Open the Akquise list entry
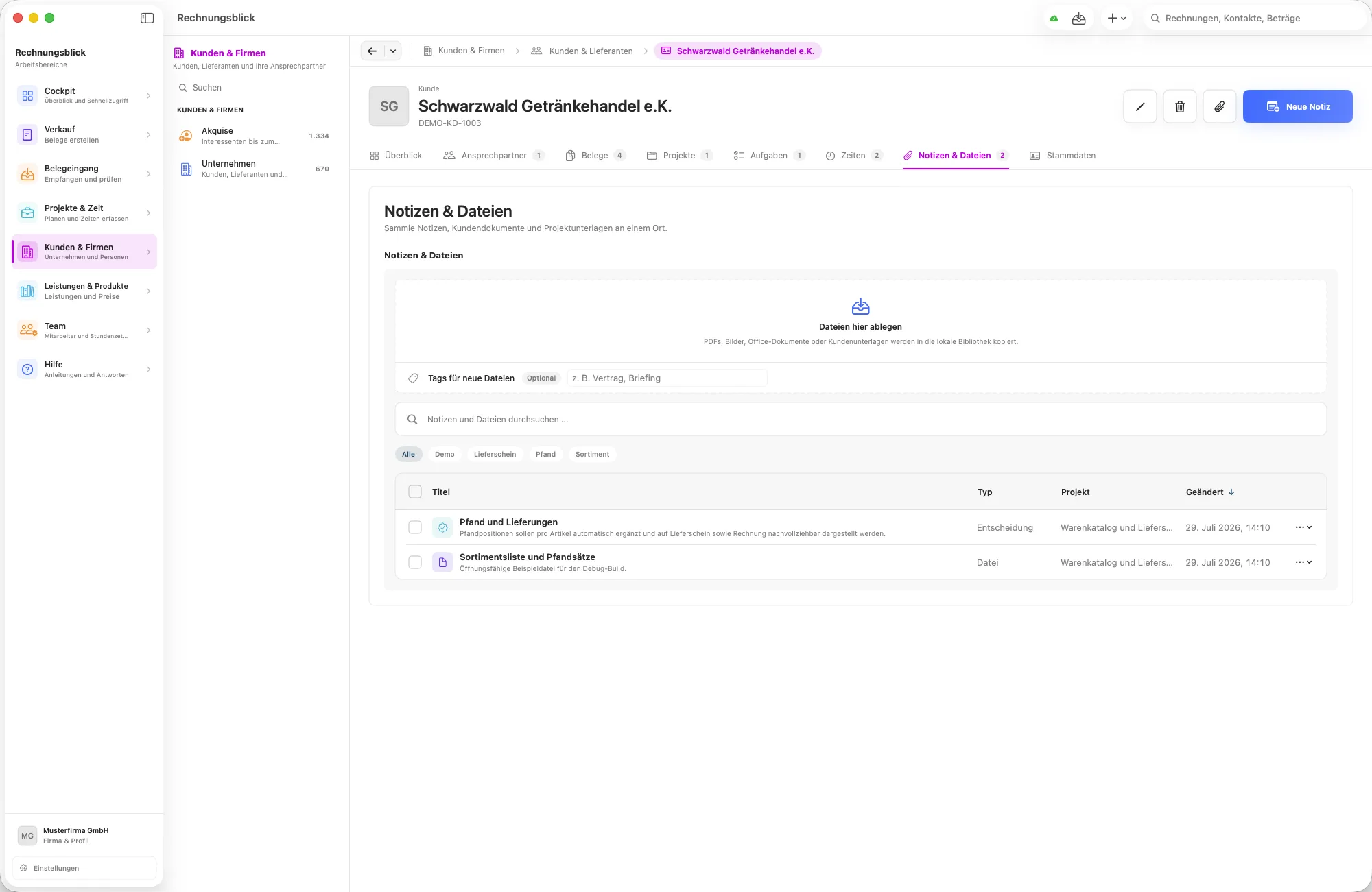 click(255, 136)
